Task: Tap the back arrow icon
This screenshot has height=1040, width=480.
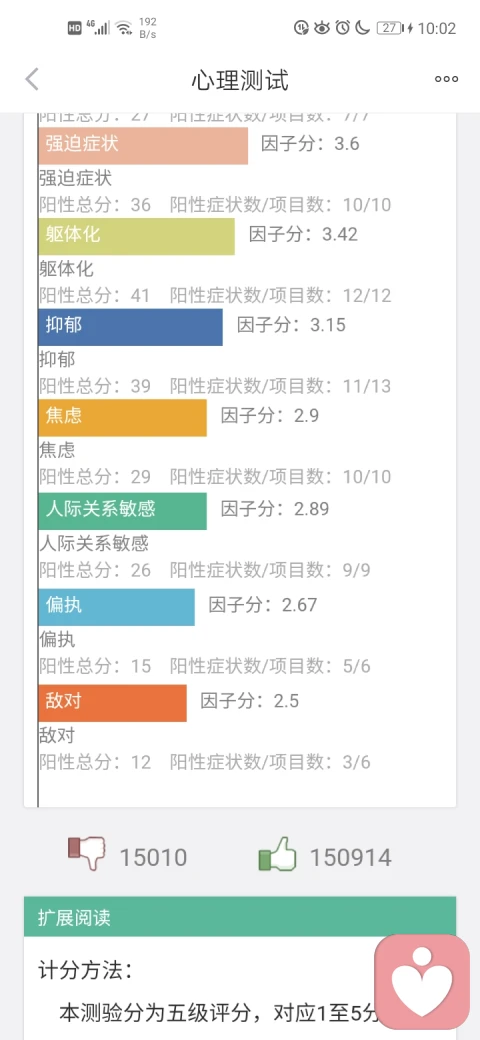Action: (x=32, y=80)
